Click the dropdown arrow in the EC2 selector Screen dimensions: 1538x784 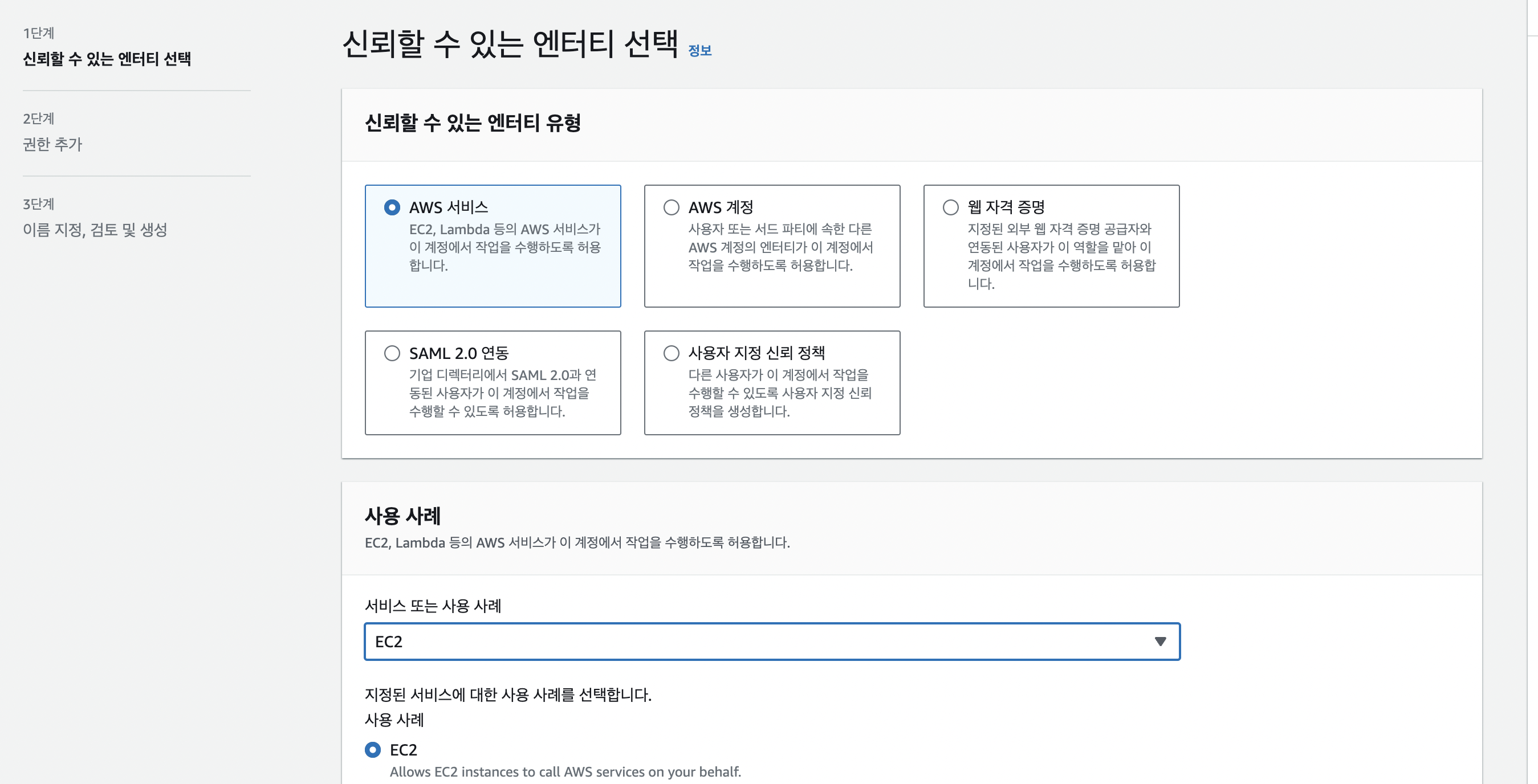(x=1159, y=642)
